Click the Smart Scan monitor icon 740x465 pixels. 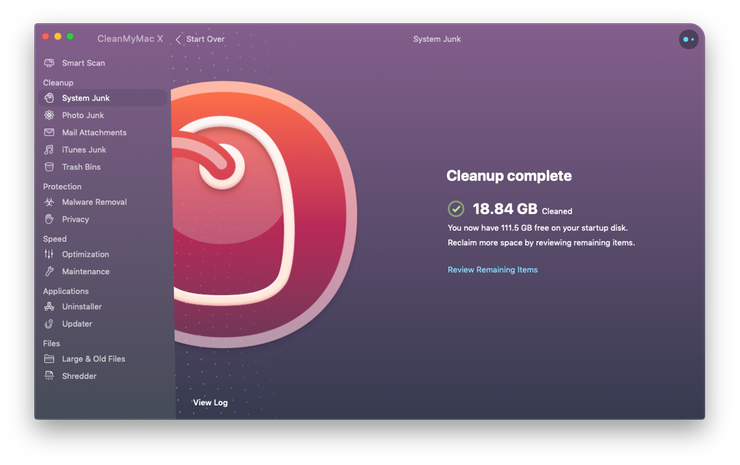pos(49,63)
